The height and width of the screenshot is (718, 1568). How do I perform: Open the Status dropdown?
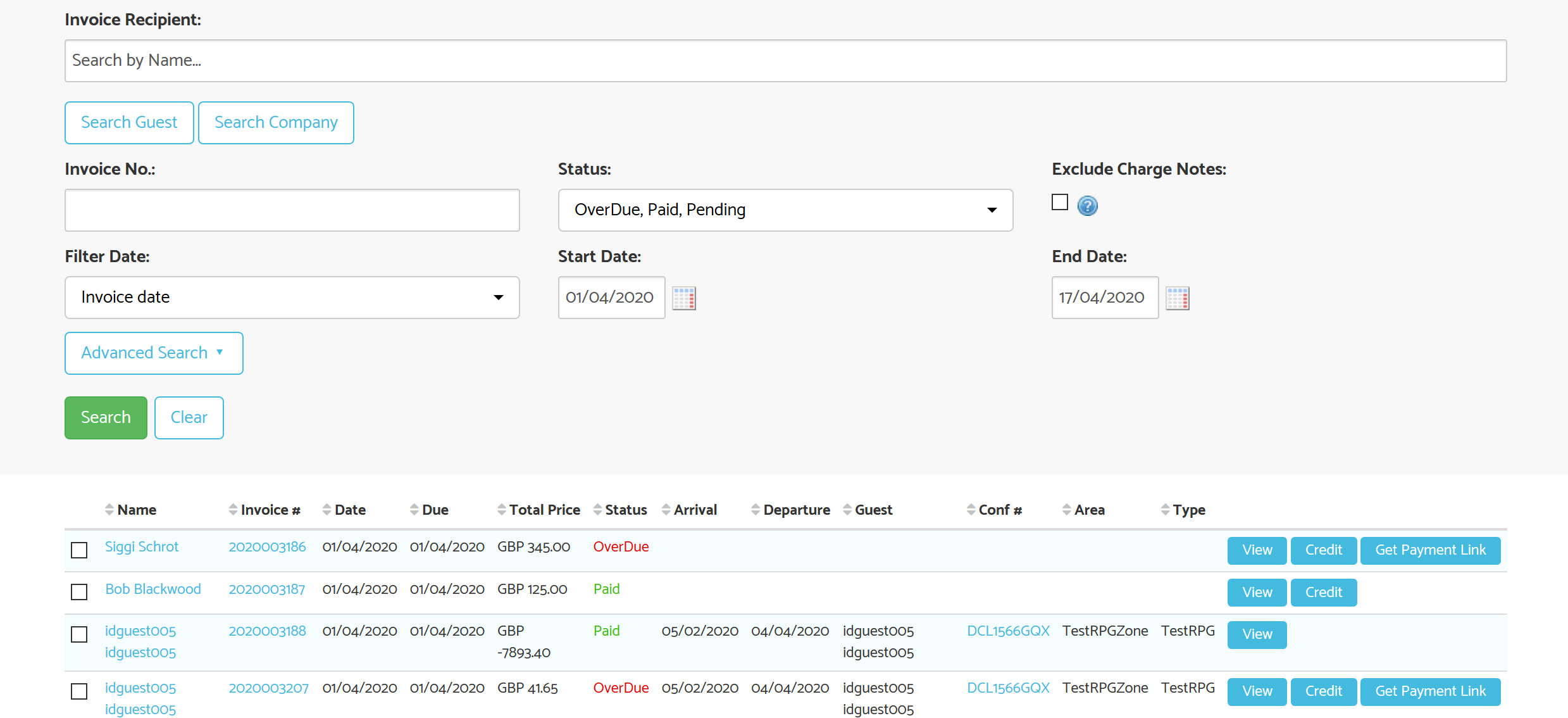coord(785,210)
